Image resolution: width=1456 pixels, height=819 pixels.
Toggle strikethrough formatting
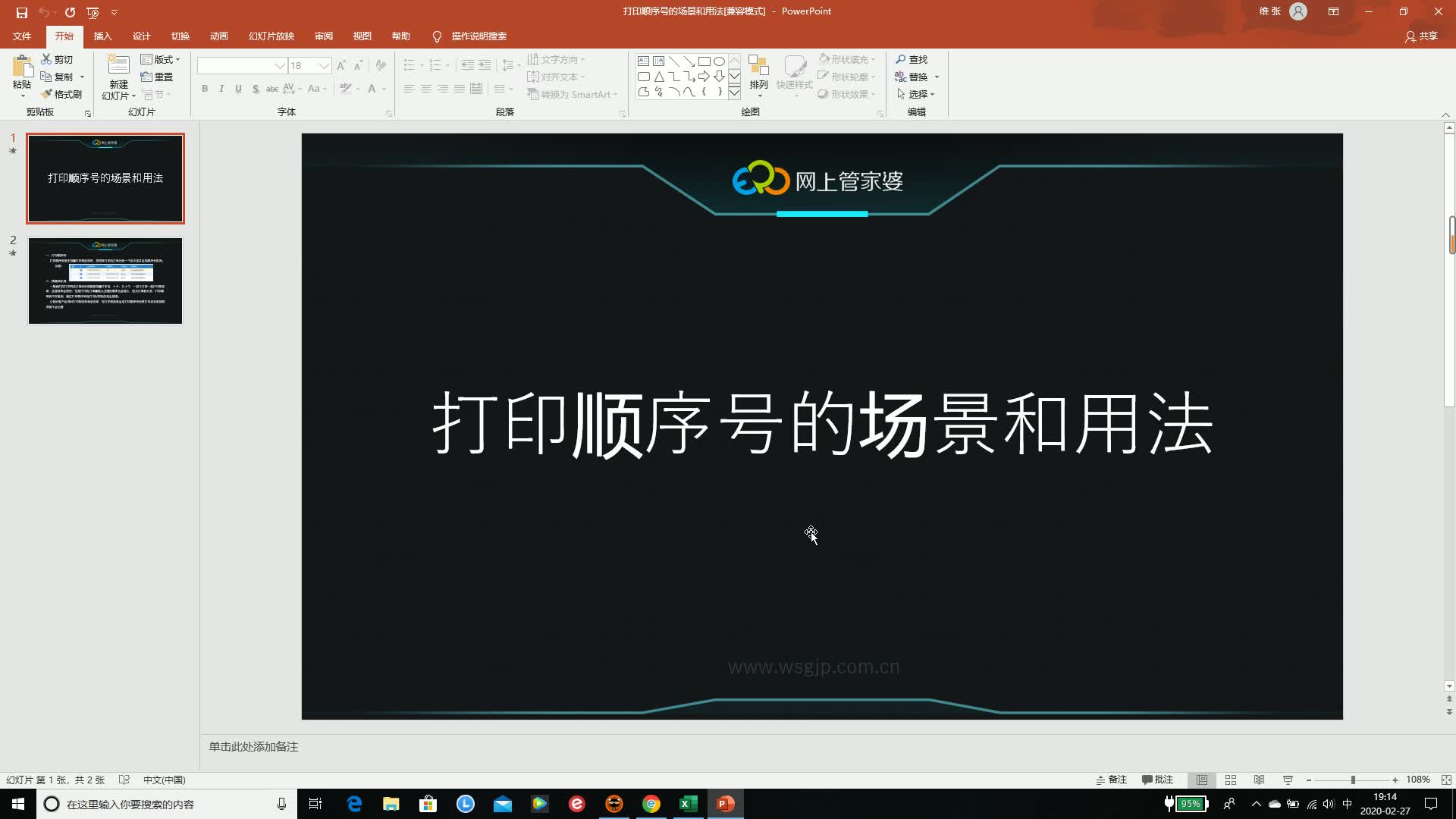click(272, 89)
